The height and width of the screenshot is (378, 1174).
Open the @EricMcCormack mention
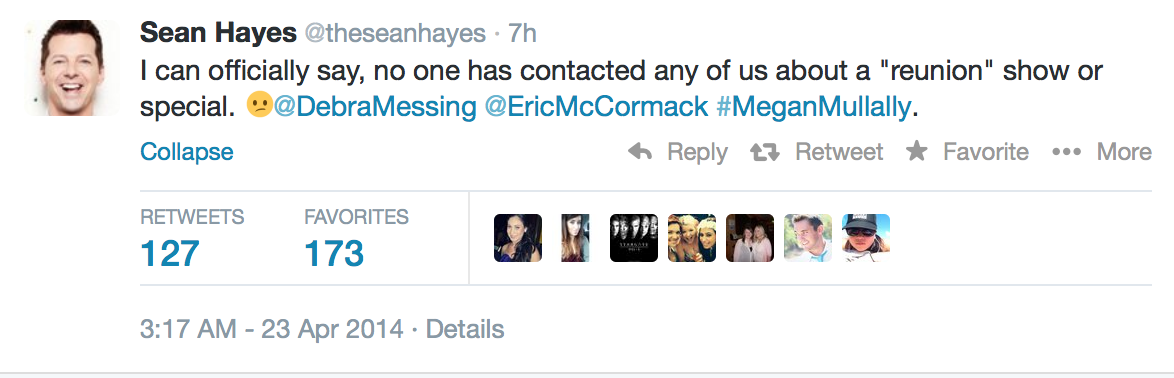pyautogui.click(x=597, y=107)
